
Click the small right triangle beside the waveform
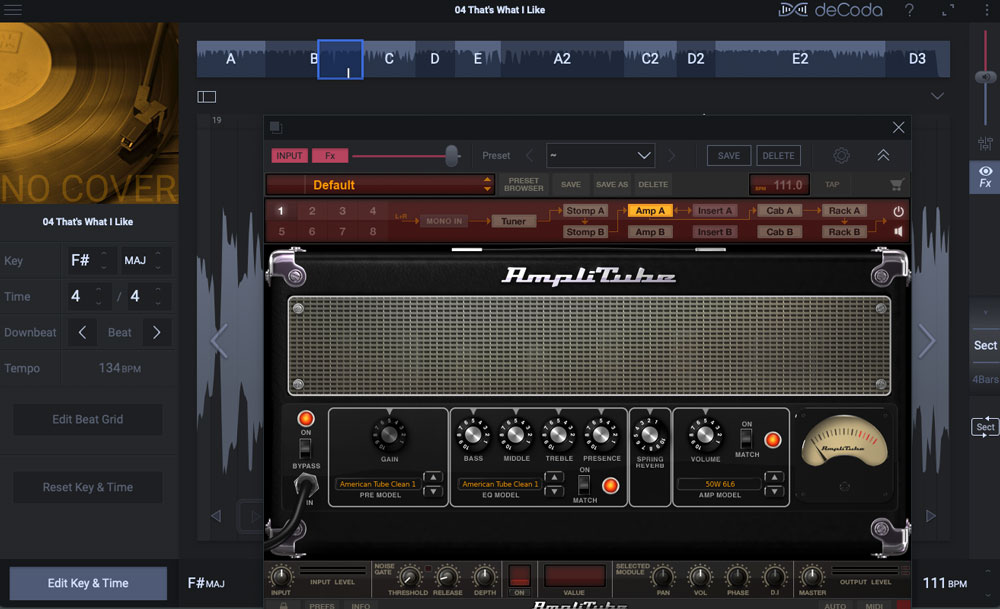[930, 516]
